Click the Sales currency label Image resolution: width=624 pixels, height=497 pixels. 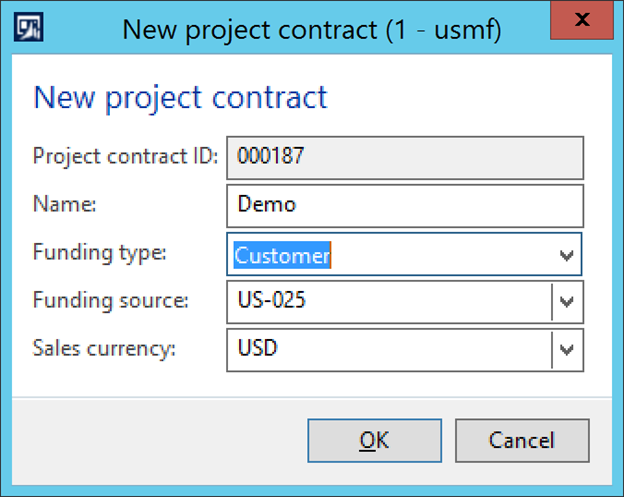[x=105, y=348]
